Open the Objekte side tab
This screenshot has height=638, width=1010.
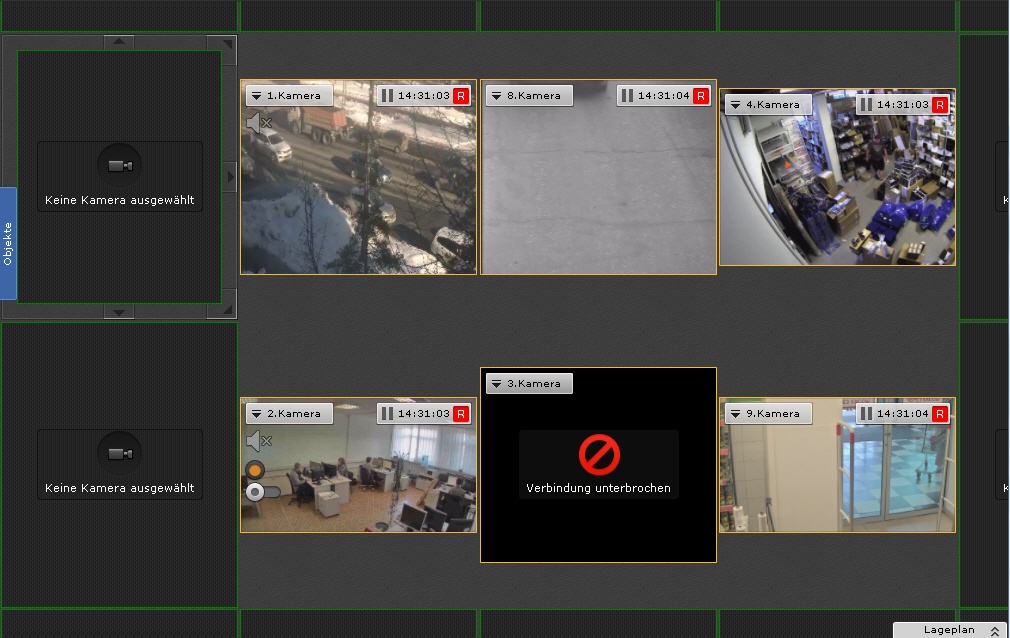(8, 244)
